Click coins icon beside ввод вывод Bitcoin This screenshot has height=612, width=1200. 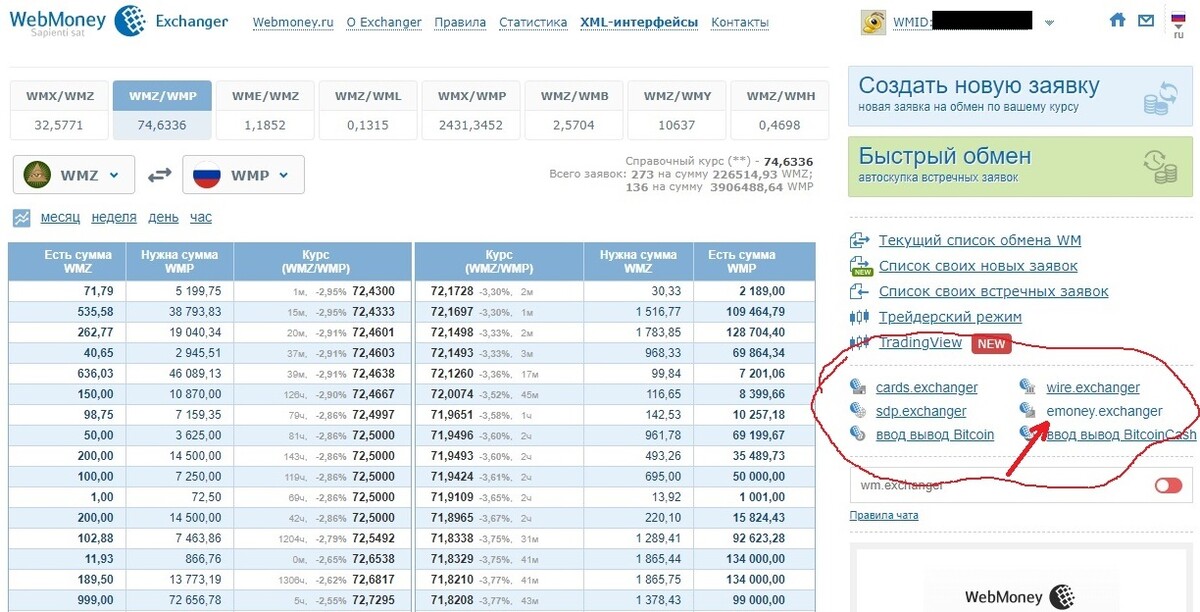pos(858,433)
